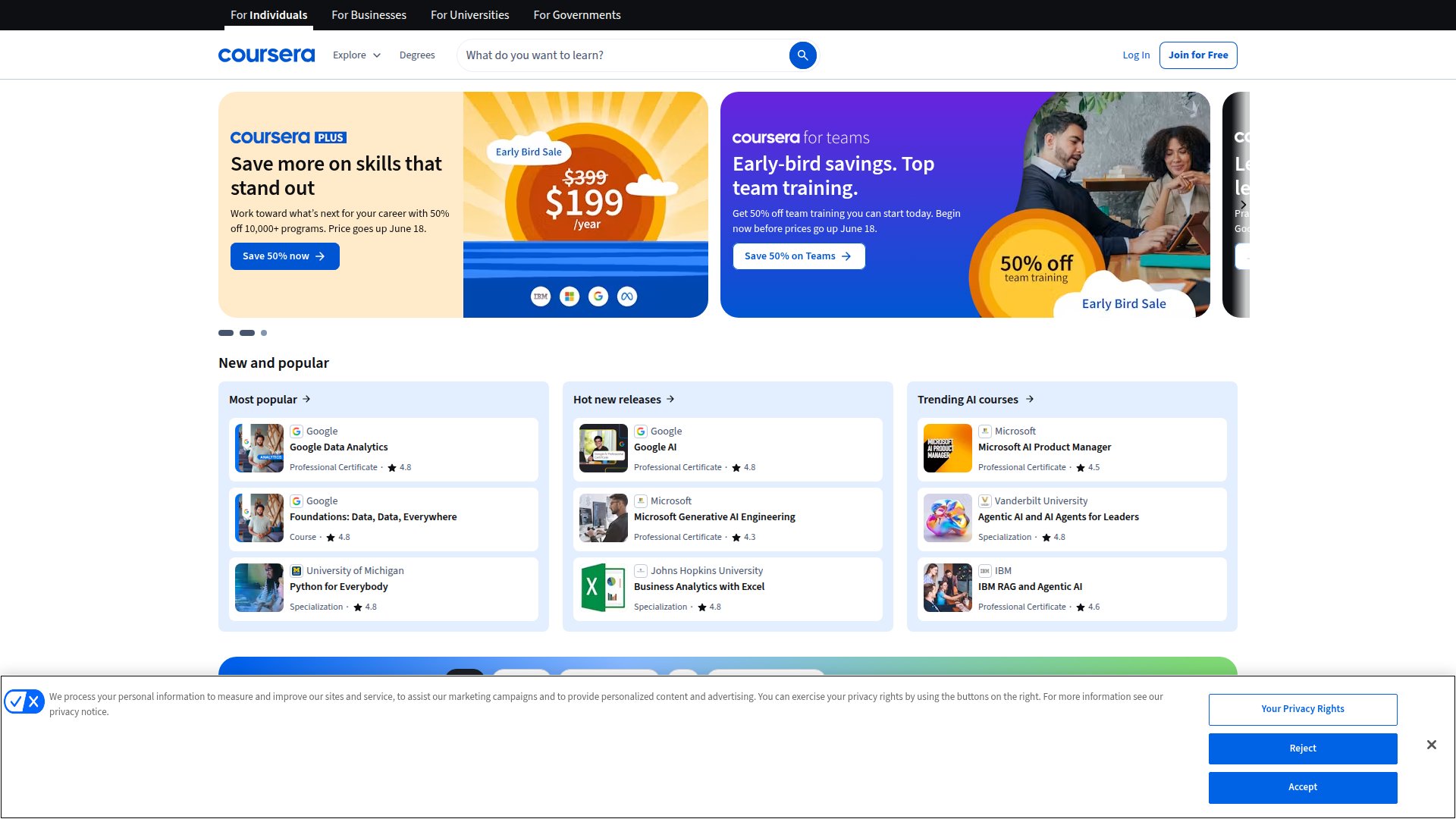Screen dimensions: 1456x819
Task: Click the Google icon beside Google AI
Action: [x=641, y=431]
